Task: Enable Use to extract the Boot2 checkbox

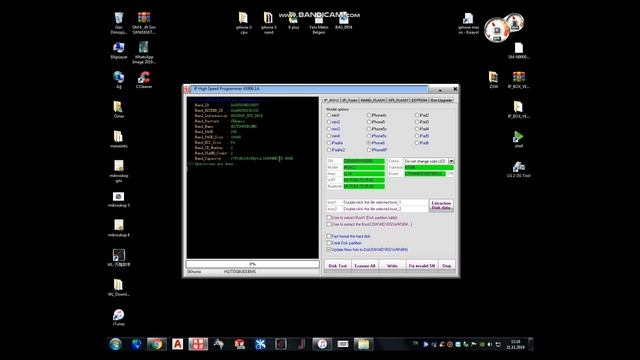Action: click(369, 224)
